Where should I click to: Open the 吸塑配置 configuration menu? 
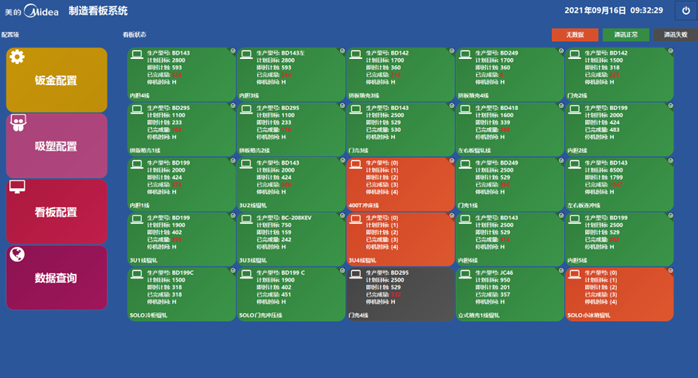pyautogui.click(x=57, y=146)
